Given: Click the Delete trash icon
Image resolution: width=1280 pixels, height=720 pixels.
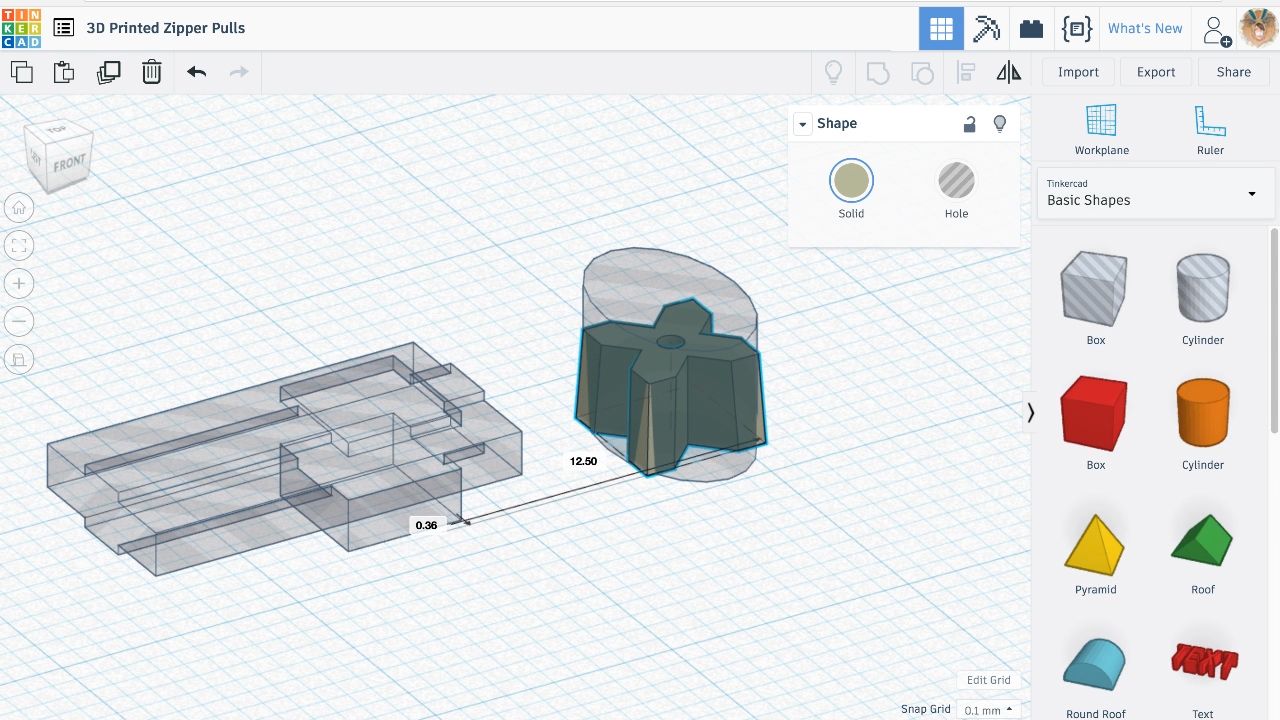Looking at the screenshot, I should pos(151,71).
